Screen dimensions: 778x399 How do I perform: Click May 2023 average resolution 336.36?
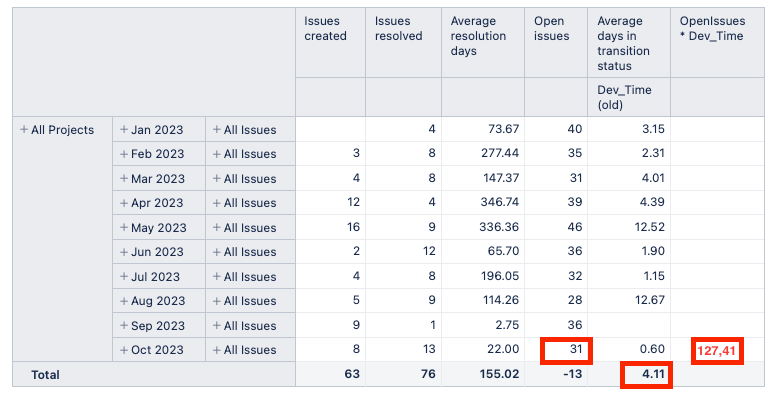(x=499, y=227)
